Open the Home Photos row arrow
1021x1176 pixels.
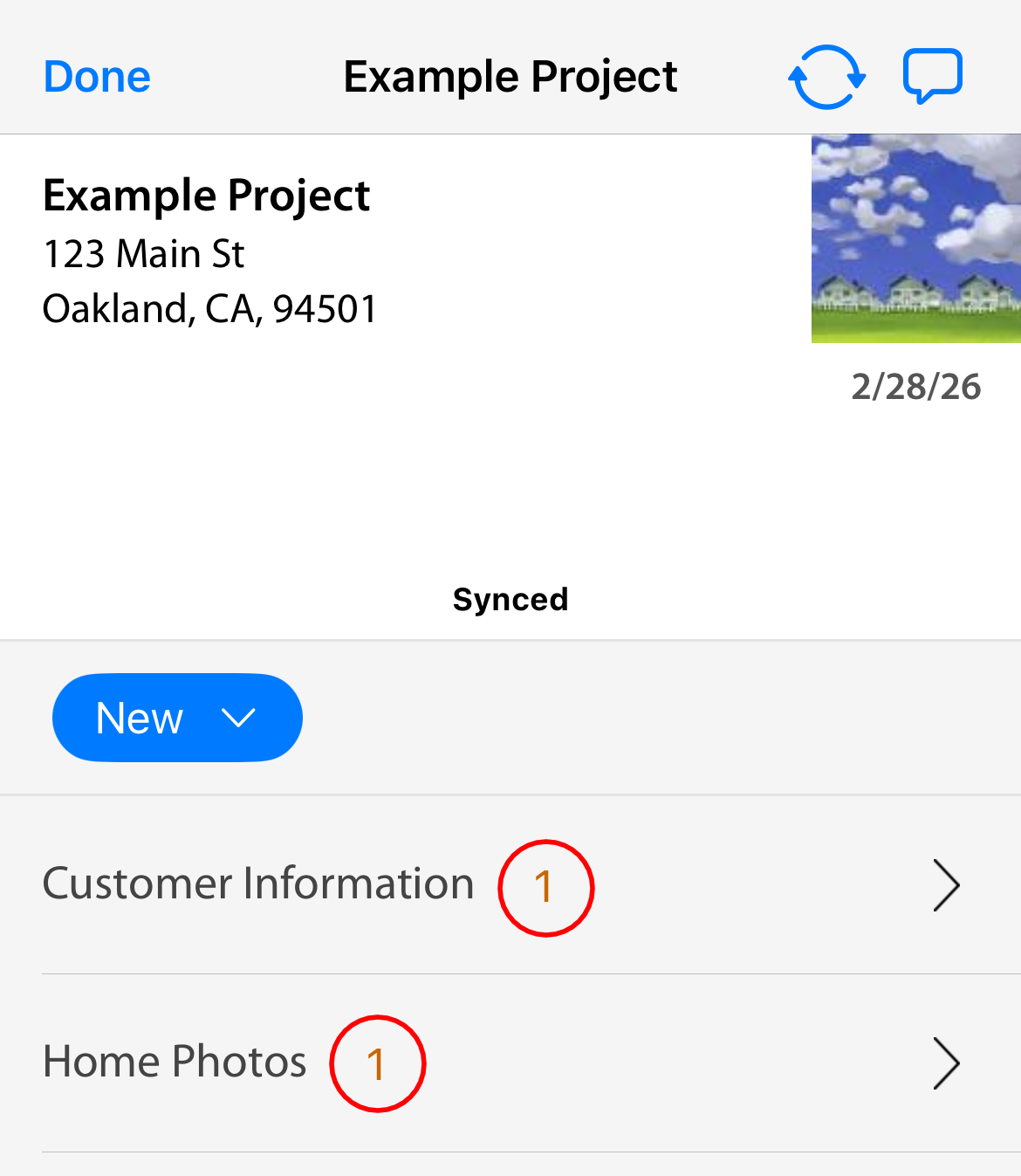point(946,1063)
